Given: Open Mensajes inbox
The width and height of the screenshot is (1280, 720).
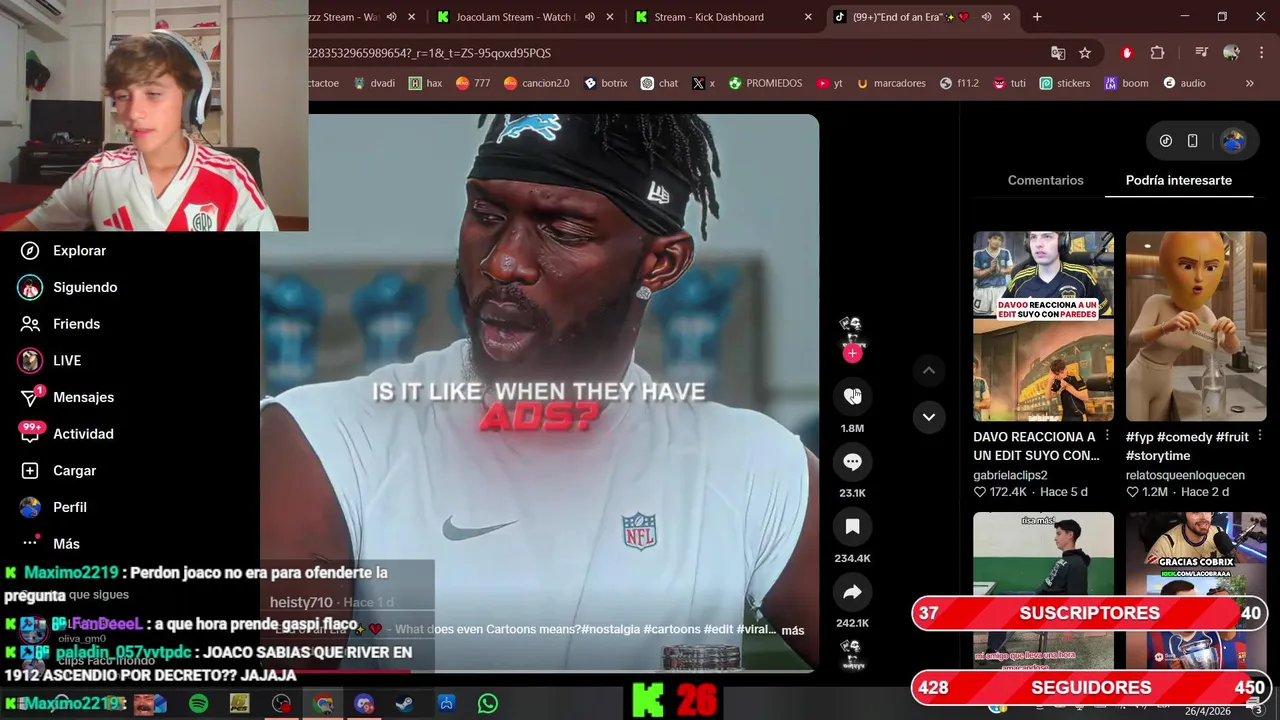Looking at the screenshot, I should (x=68, y=397).
